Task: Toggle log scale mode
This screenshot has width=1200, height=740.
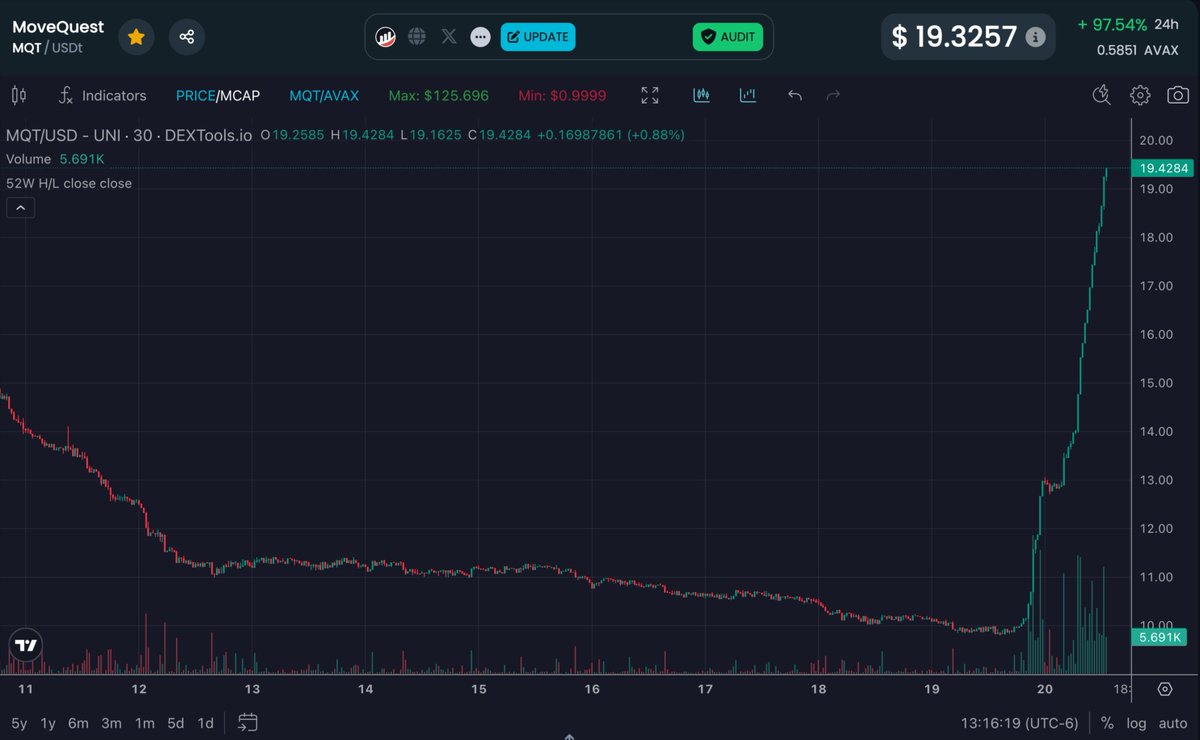Action: 1137,723
